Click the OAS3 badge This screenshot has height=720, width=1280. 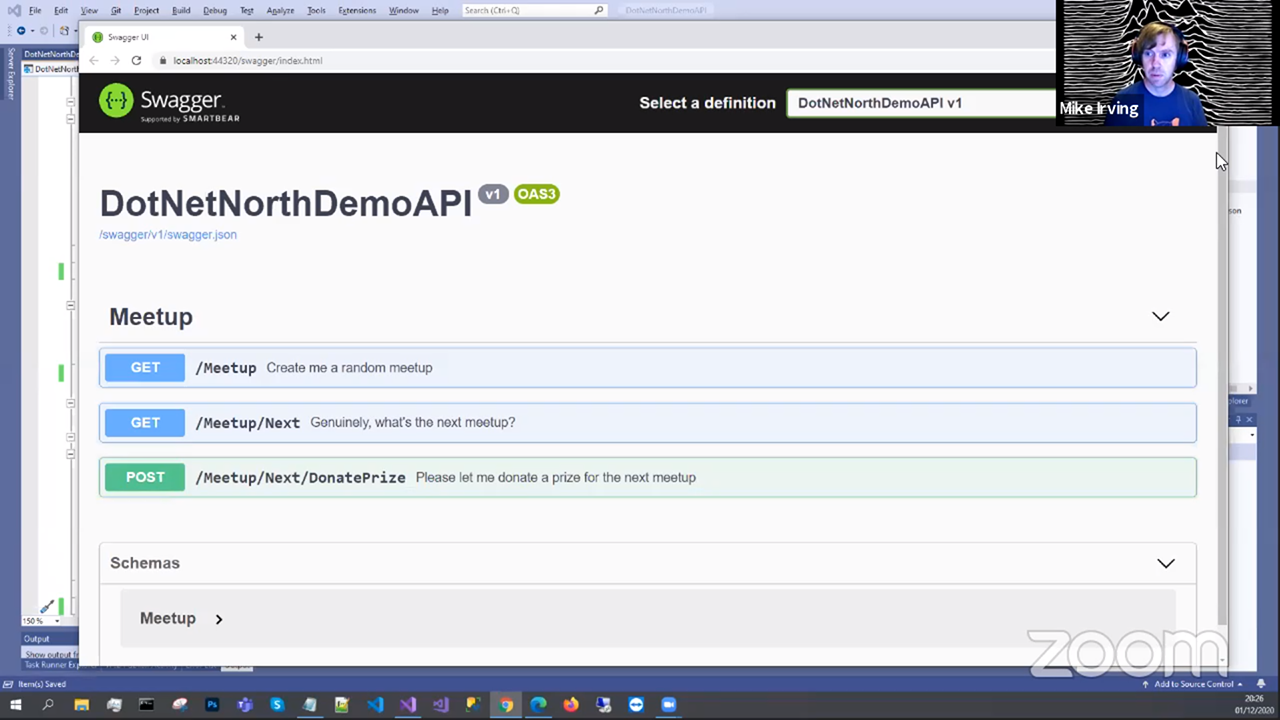(x=536, y=194)
